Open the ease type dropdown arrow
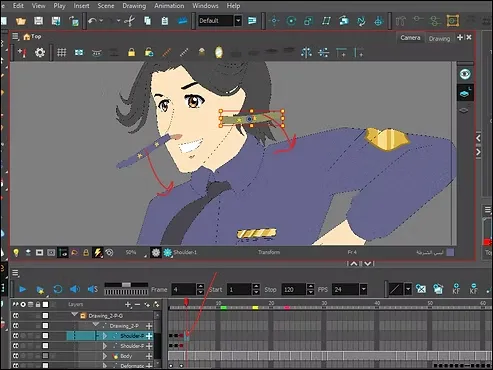Viewport: 493px width, 370px height. click(408, 289)
